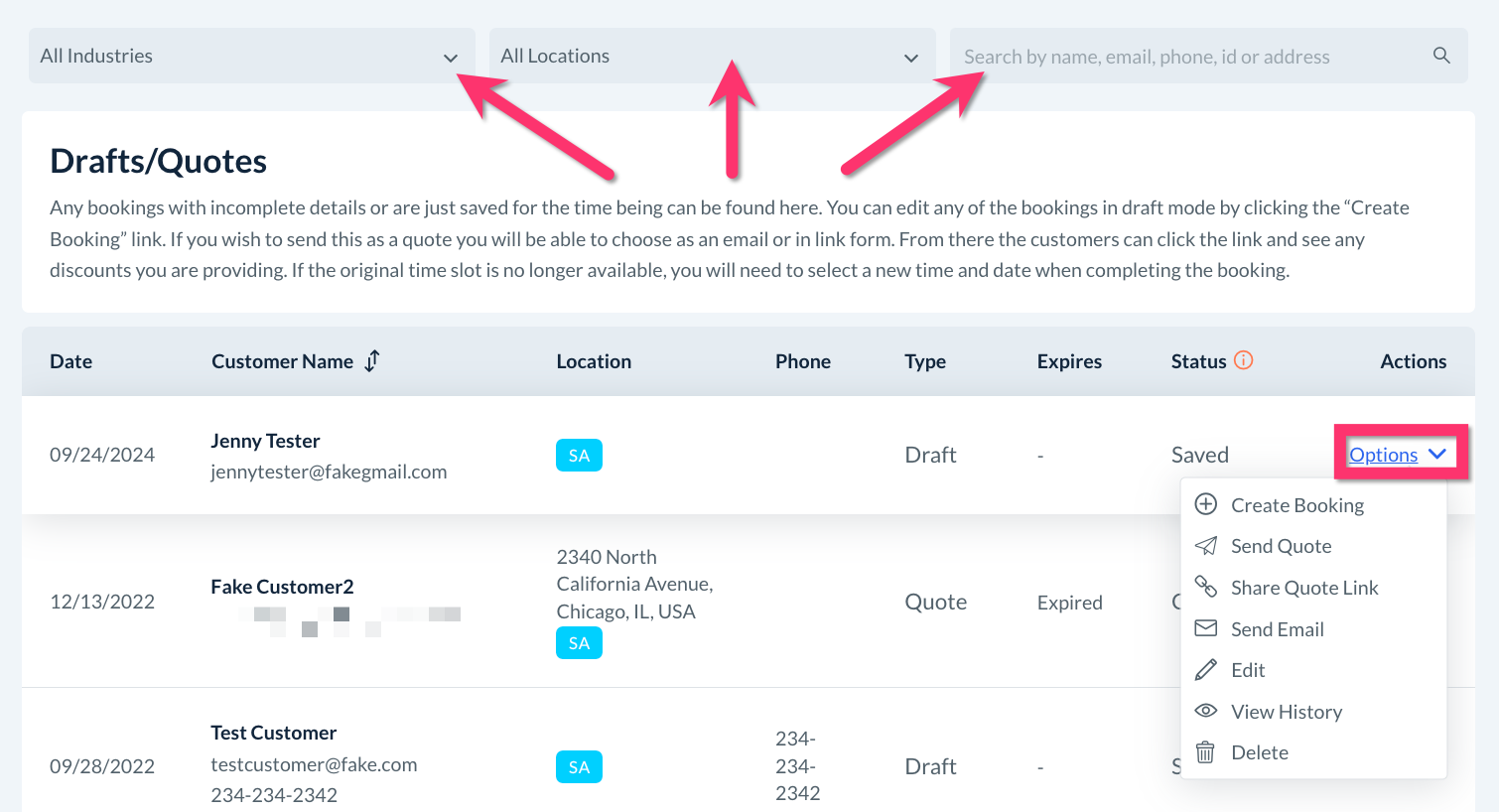Viewport: 1499px width, 812px height.
Task: Click the Edit pencil icon
Action: [1205, 670]
